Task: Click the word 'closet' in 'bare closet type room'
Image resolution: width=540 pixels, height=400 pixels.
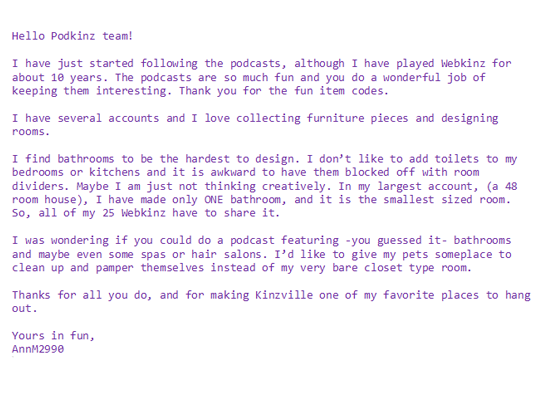Action: [x=383, y=268]
